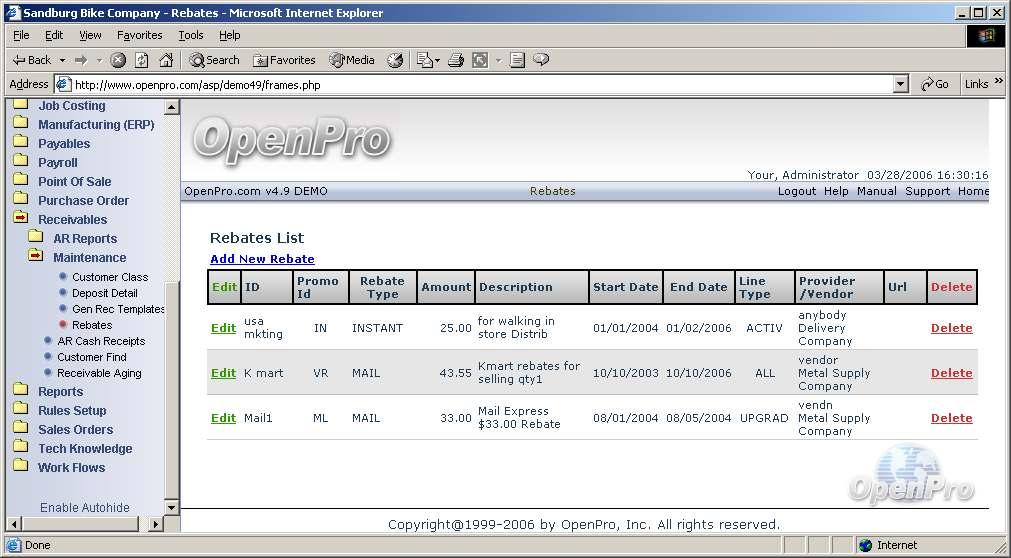1011x558 pixels.
Task: Open the address bar dropdown arrow
Action: pos(901,85)
